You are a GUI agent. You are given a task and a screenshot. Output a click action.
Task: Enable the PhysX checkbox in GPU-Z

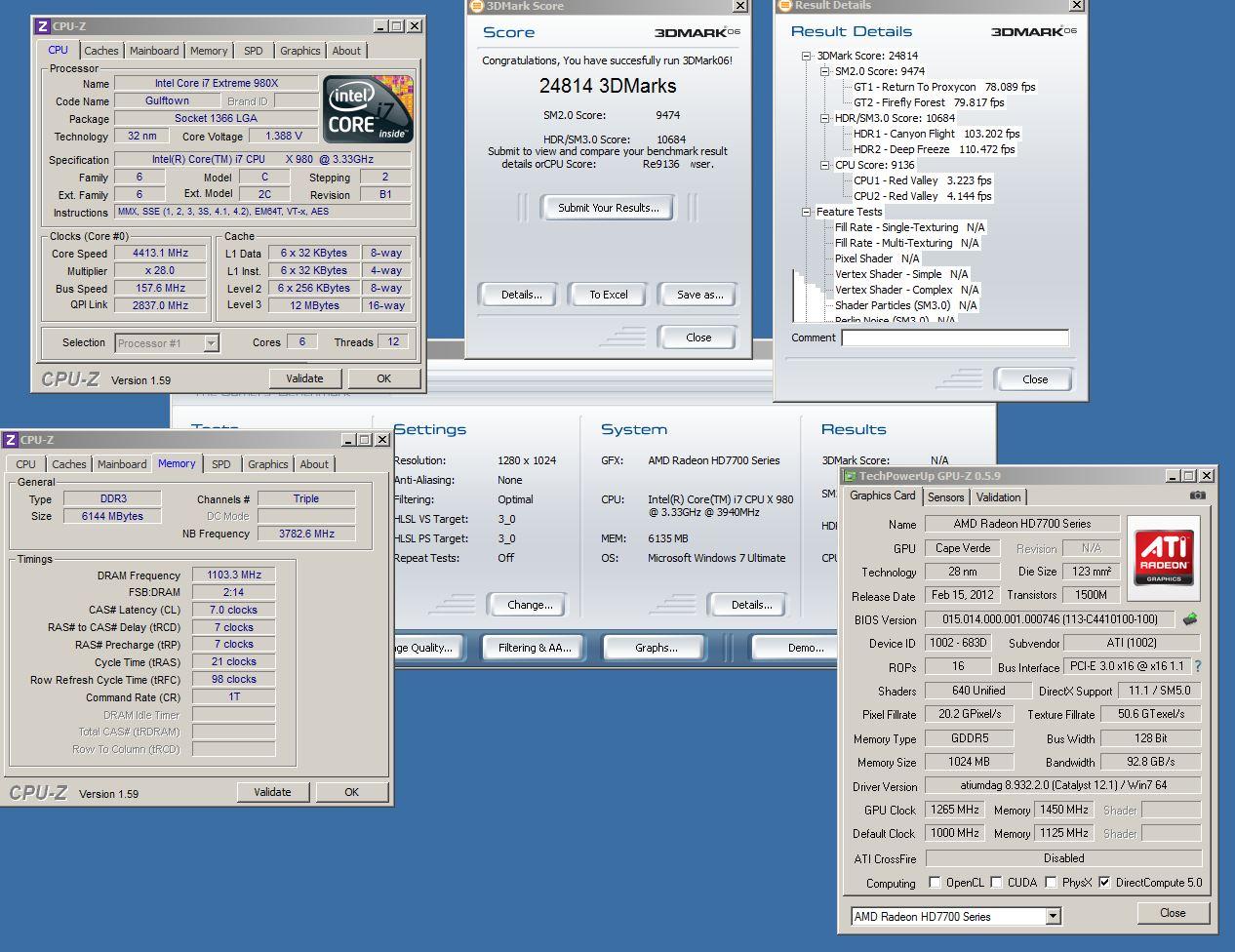click(x=1051, y=882)
